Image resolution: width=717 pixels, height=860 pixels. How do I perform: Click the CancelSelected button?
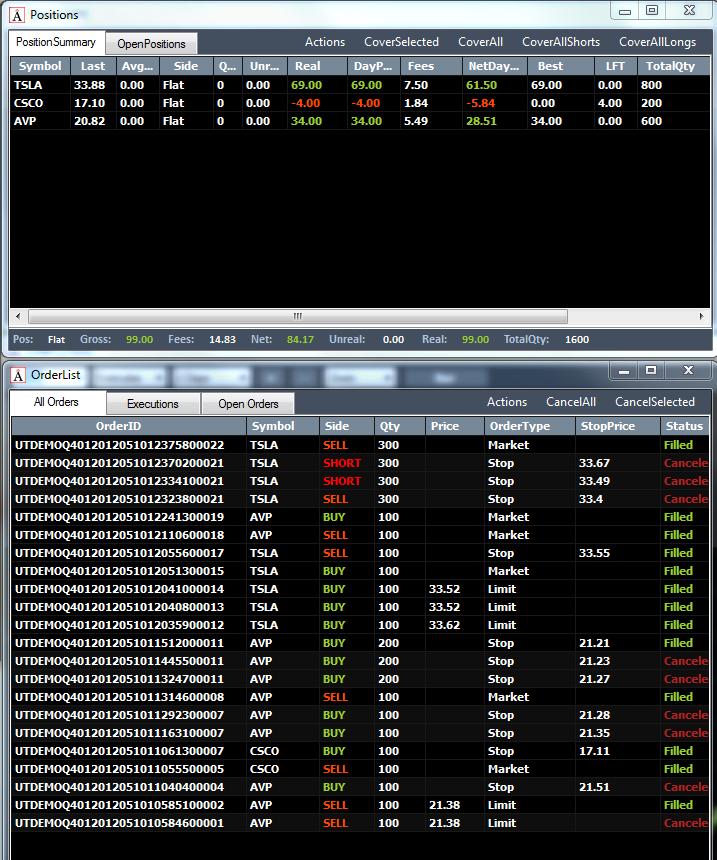655,402
